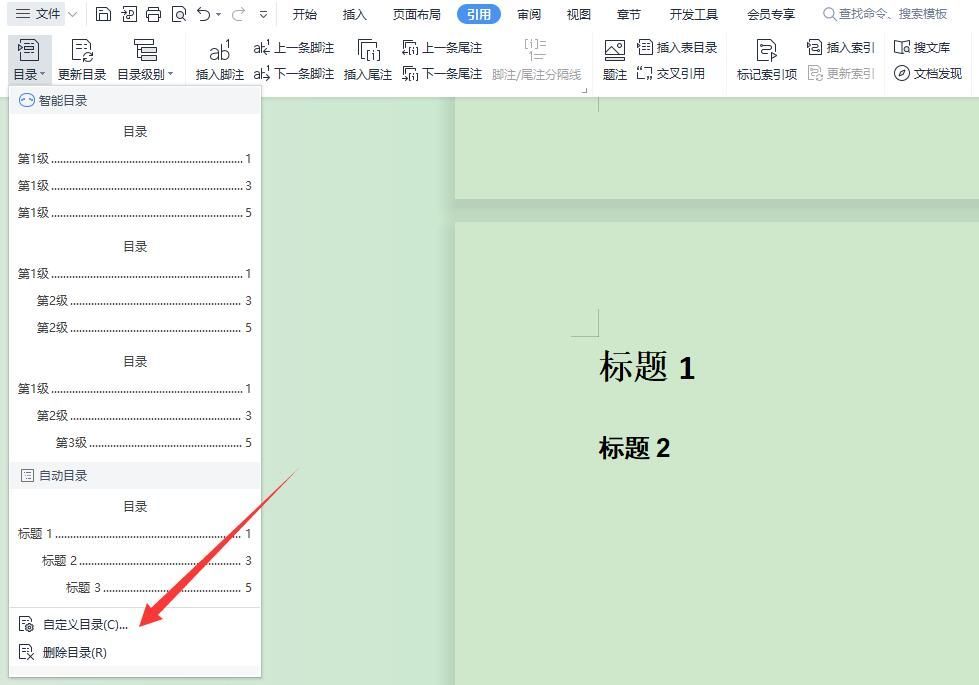Open the 开发工具 tab
The width and height of the screenshot is (979, 685).
694,14
